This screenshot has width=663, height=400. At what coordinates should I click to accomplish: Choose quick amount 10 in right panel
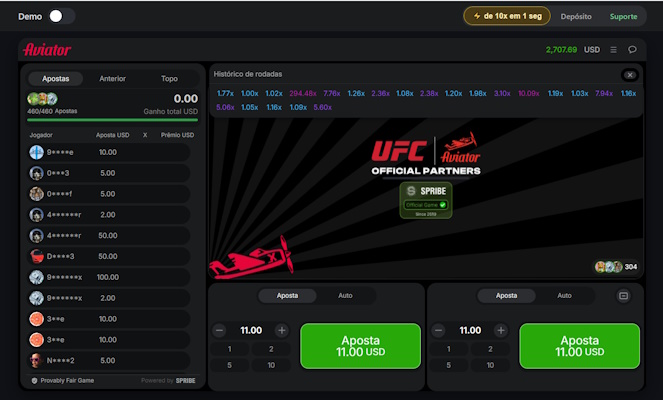tap(490, 365)
